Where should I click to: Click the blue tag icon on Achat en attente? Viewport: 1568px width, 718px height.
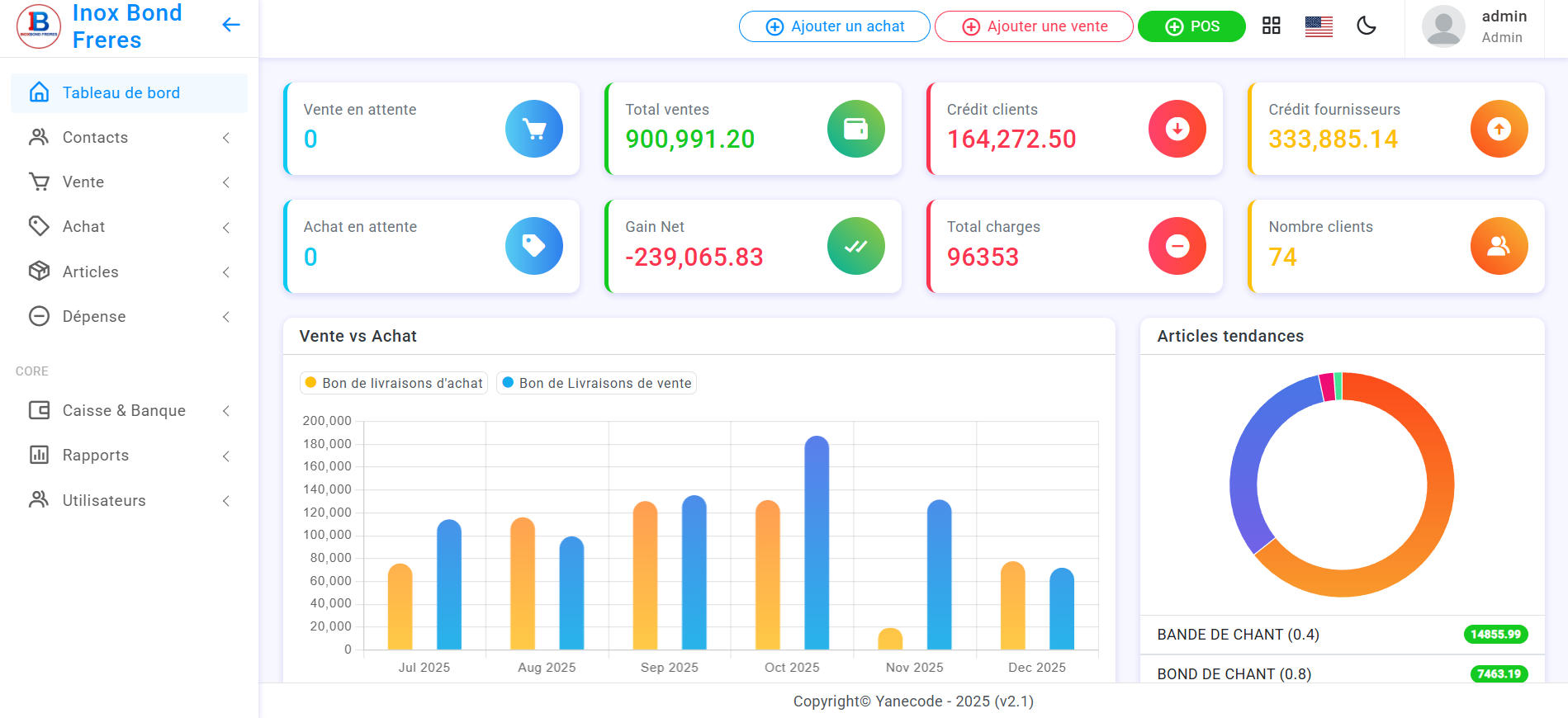coord(534,246)
